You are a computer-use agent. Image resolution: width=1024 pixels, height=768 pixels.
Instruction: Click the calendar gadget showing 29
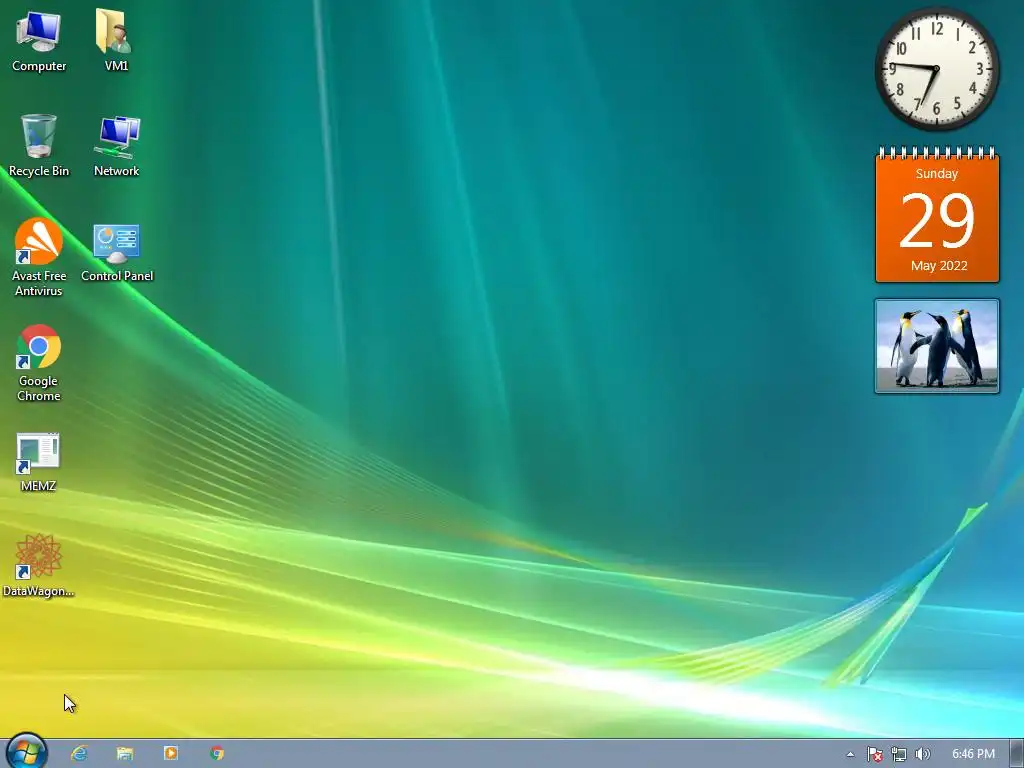pyautogui.click(x=937, y=215)
